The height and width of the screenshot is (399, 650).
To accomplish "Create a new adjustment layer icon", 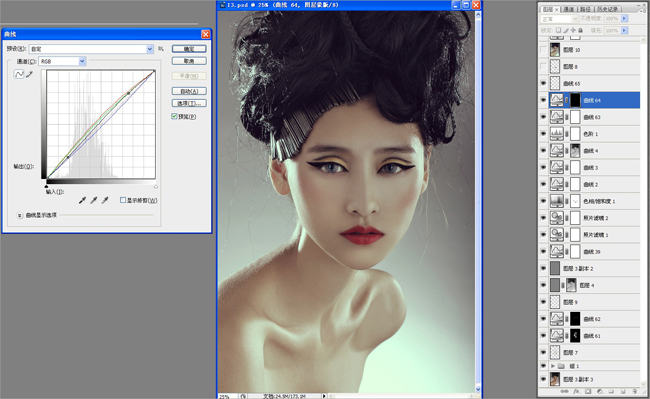I will pos(599,391).
